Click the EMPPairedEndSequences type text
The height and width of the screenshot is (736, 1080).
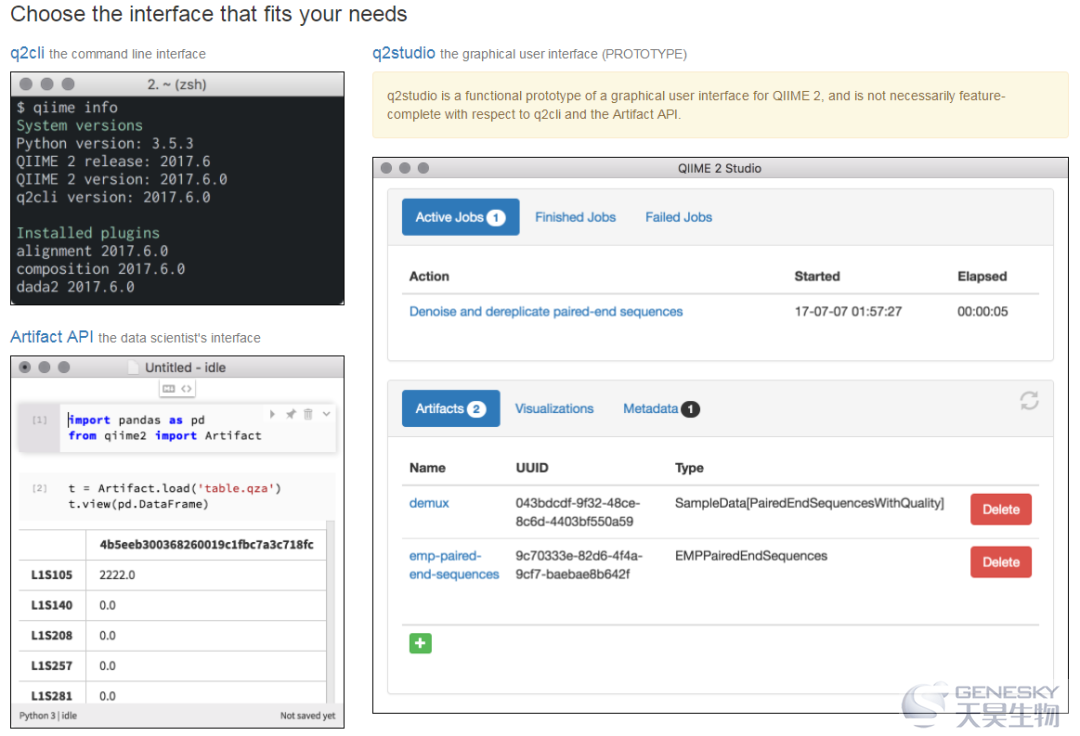751,556
